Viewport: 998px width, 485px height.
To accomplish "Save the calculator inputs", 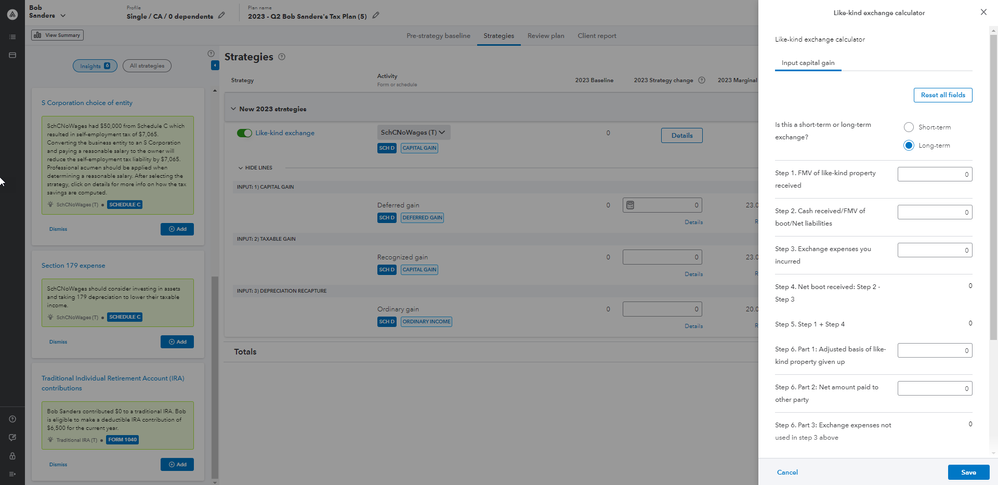I will tap(968, 472).
